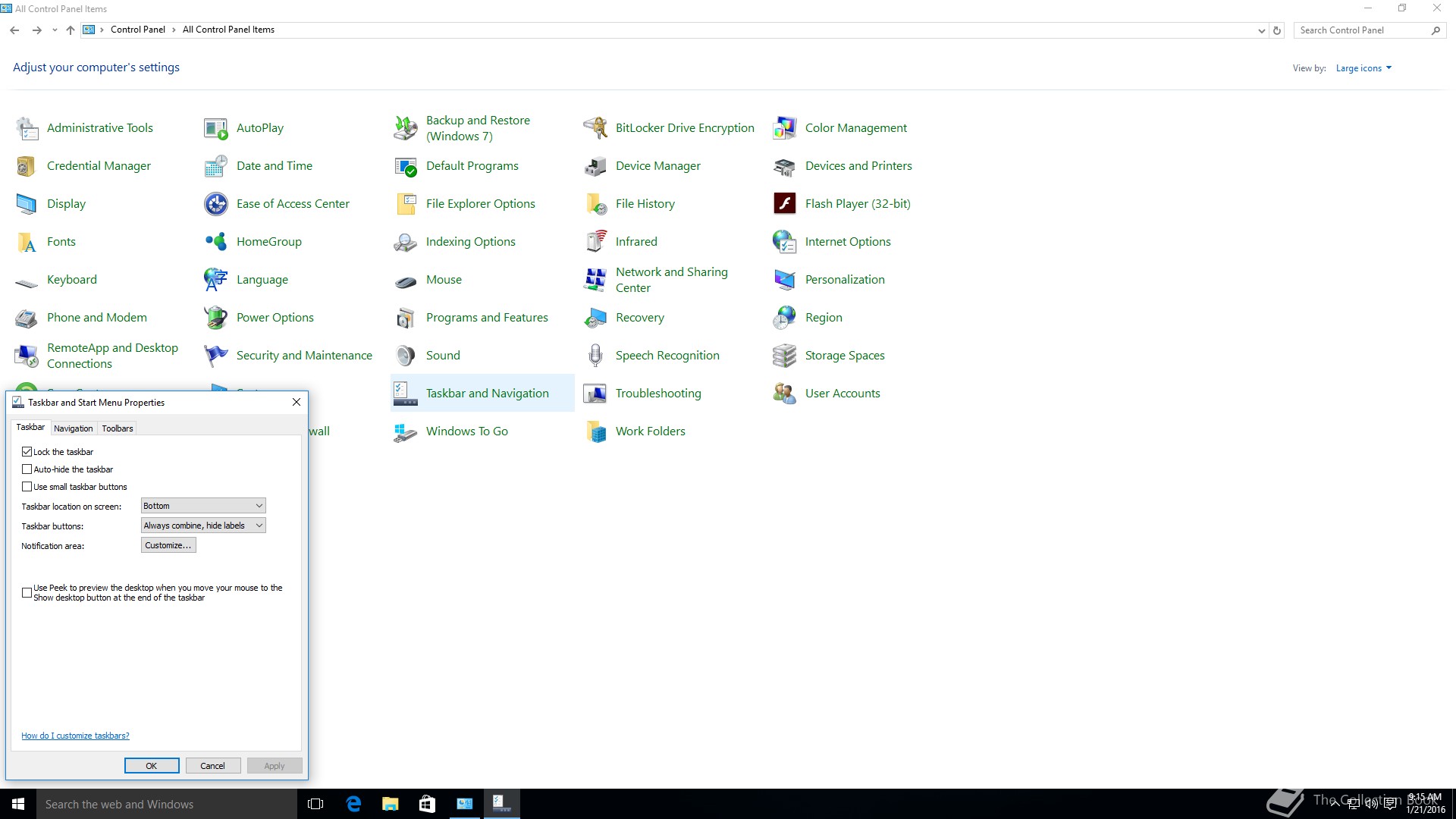The image size is (1456, 819).
Task: Open the Devices and Printers icon
Action: pos(785,166)
